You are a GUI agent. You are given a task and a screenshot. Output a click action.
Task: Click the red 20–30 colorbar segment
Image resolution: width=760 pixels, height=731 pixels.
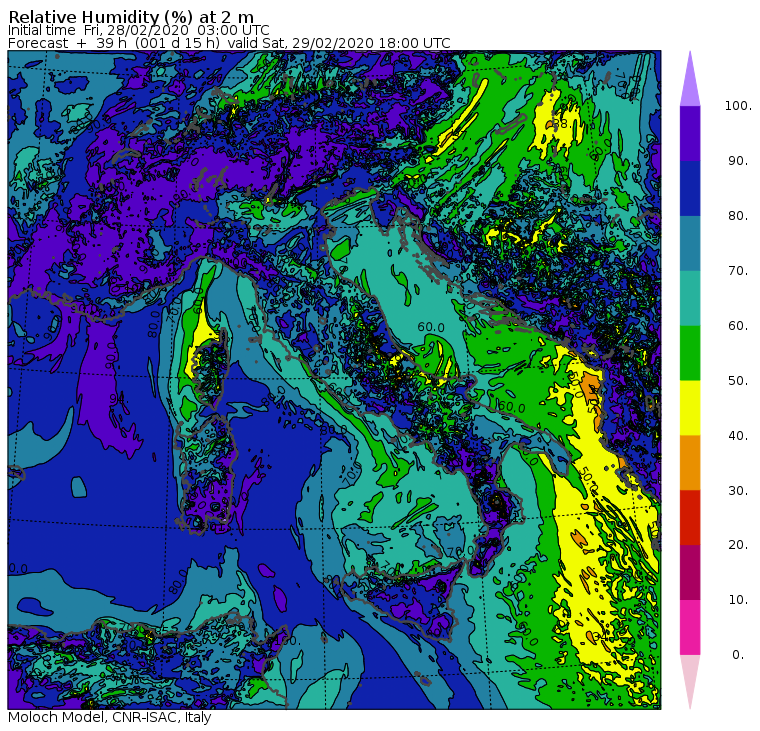(x=690, y=517)
